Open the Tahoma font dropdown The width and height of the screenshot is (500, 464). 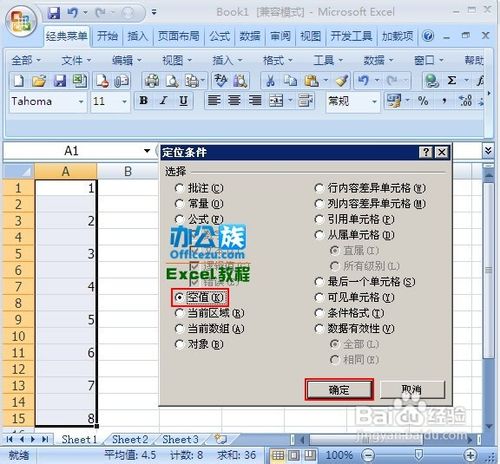tap(81, 101)
